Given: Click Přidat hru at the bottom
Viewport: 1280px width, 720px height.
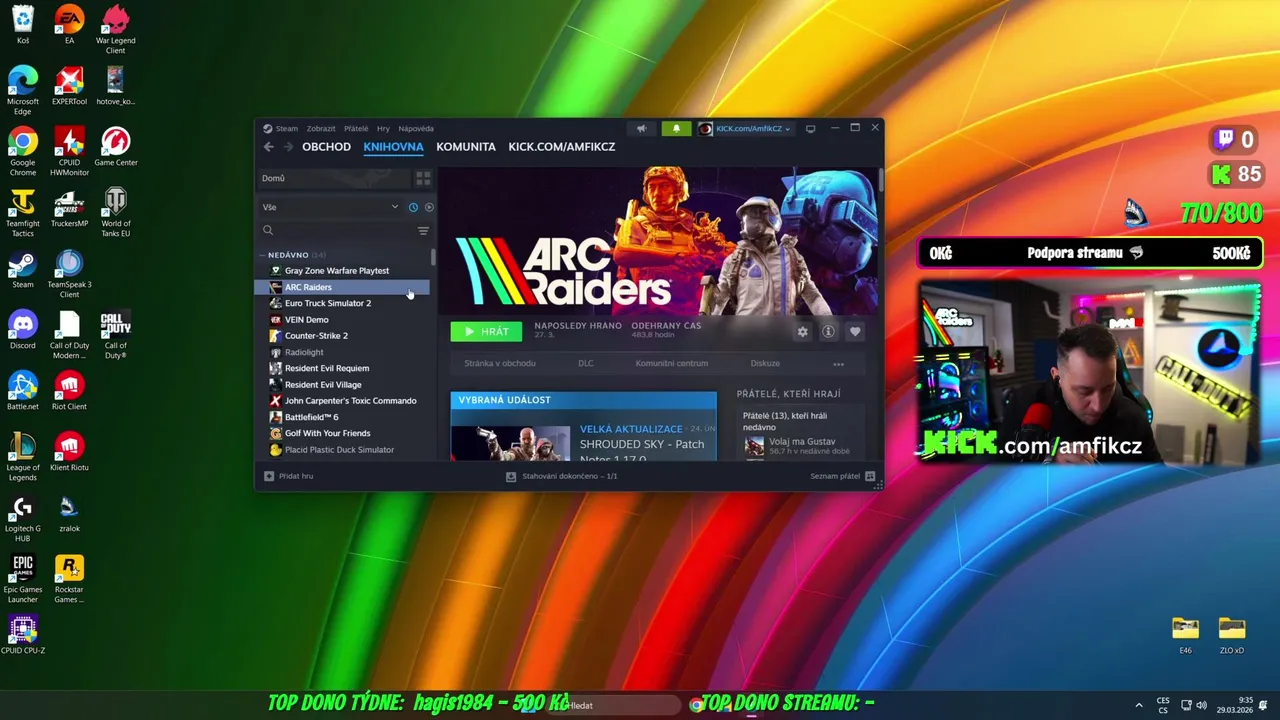Looking at the screenshot, I should (x=289, y=476).
